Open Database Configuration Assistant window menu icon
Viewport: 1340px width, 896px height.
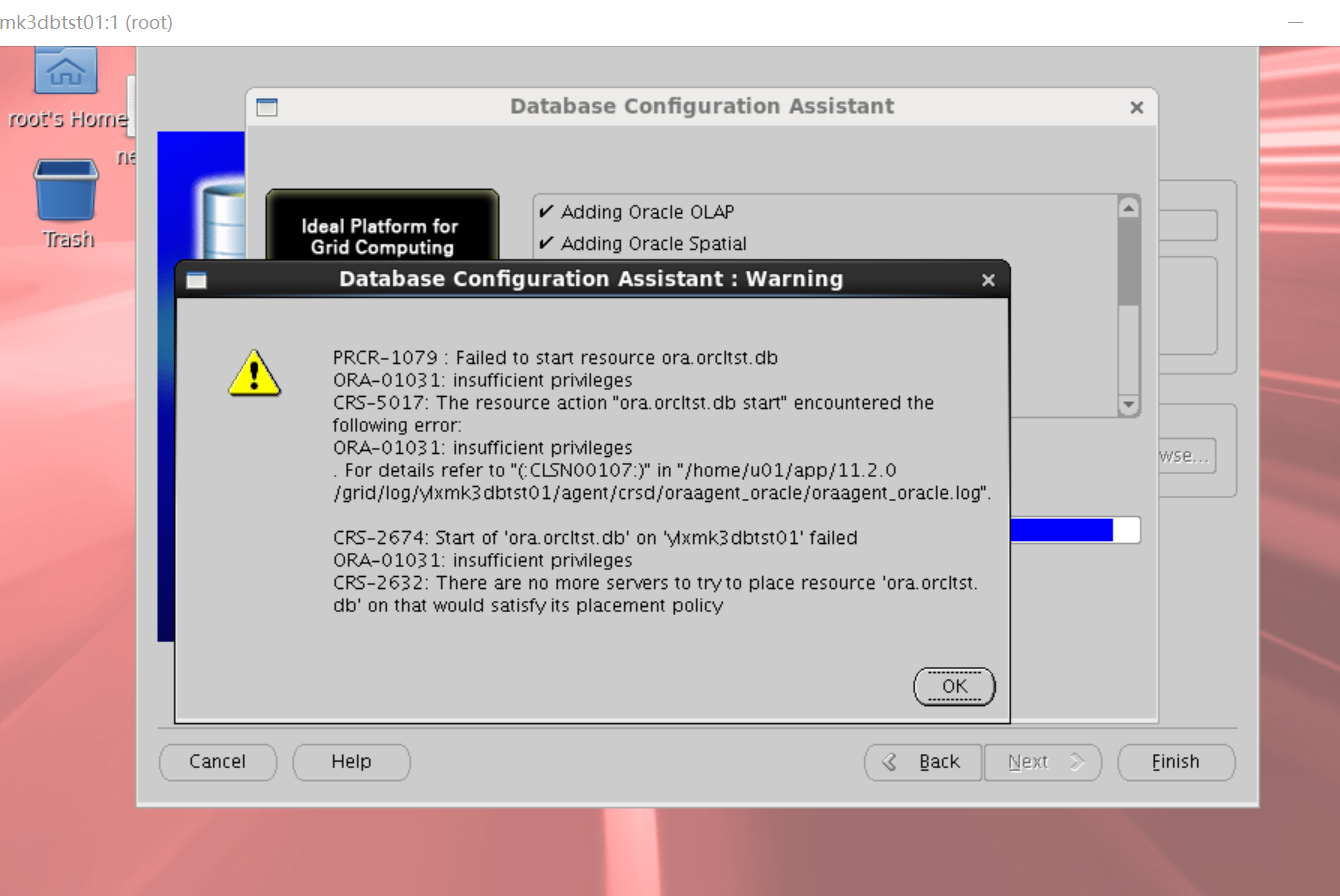tap(267, 108)
